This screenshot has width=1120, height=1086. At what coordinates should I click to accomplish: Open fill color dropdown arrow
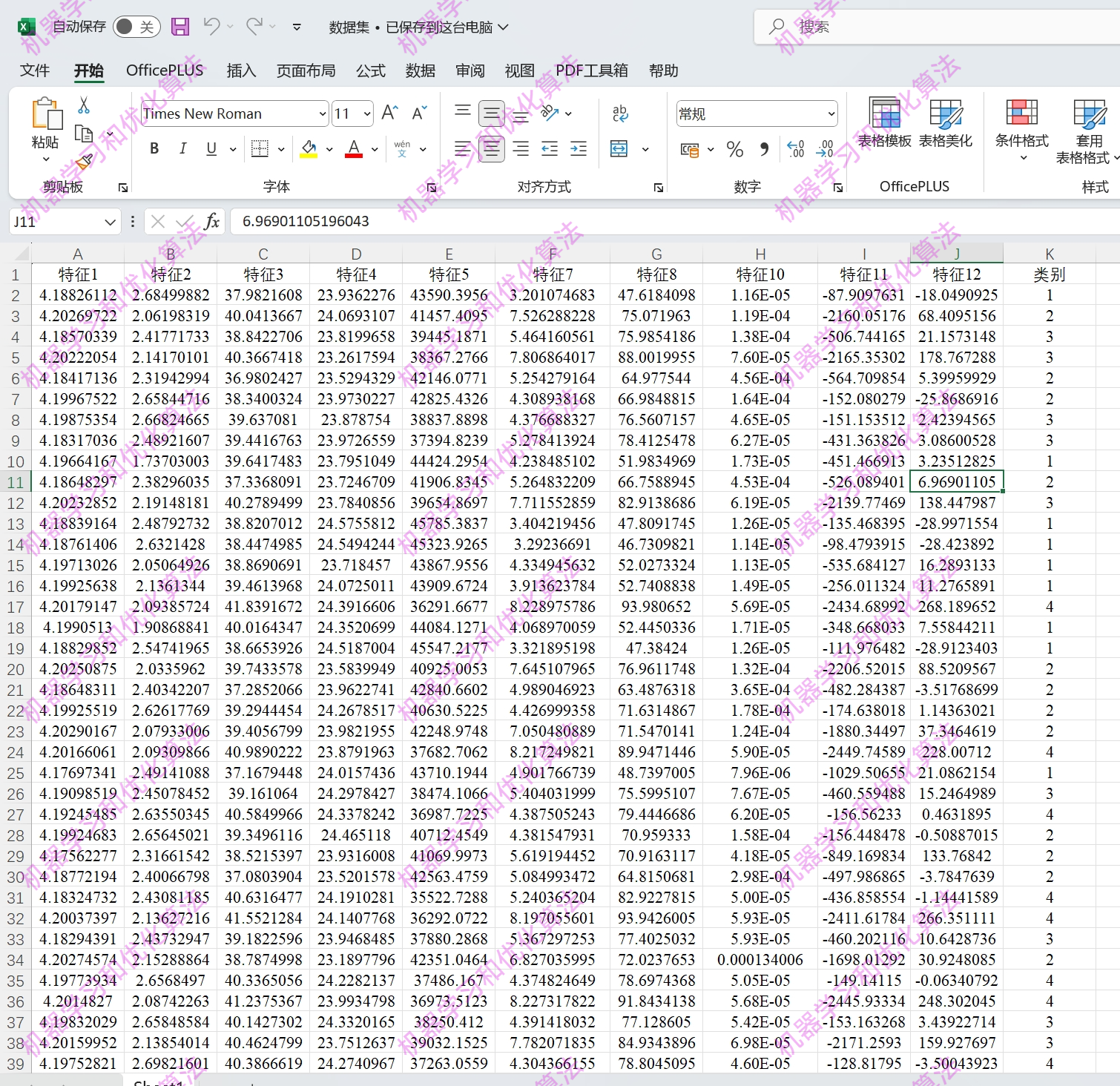tap(329, 149)
